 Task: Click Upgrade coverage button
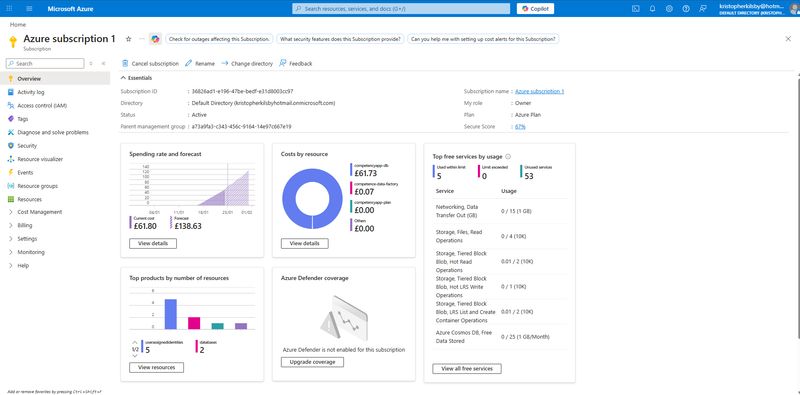point(312,362)
